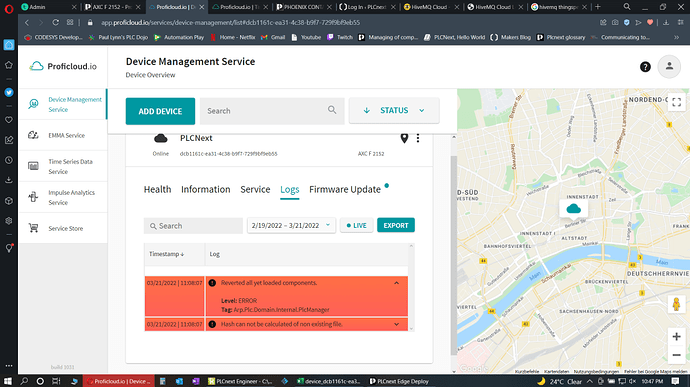
Task: Switch to the Service tab
Action: click(255, 189)
